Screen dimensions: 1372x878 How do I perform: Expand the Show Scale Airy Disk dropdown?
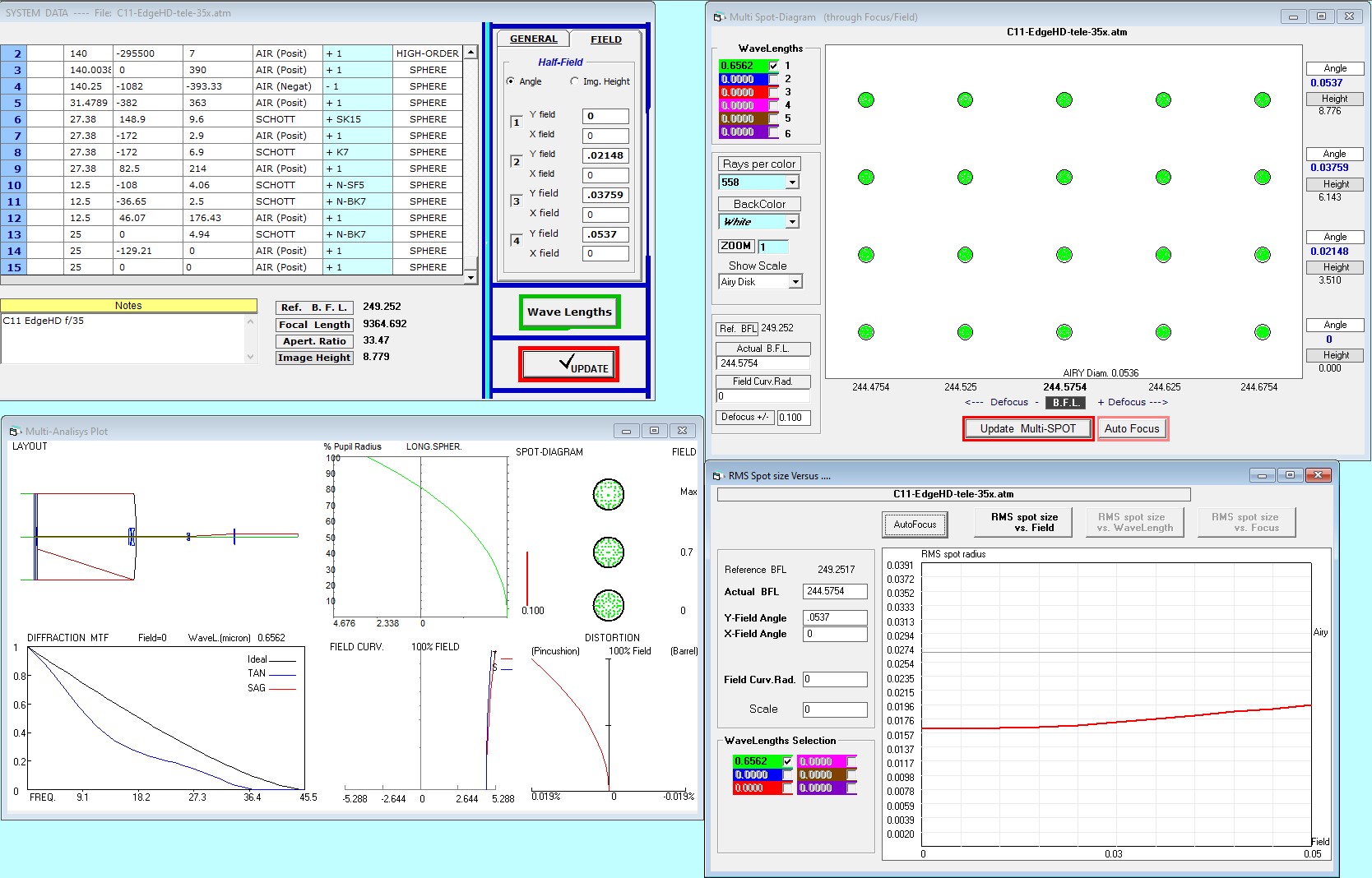click(x=795, y=282)
